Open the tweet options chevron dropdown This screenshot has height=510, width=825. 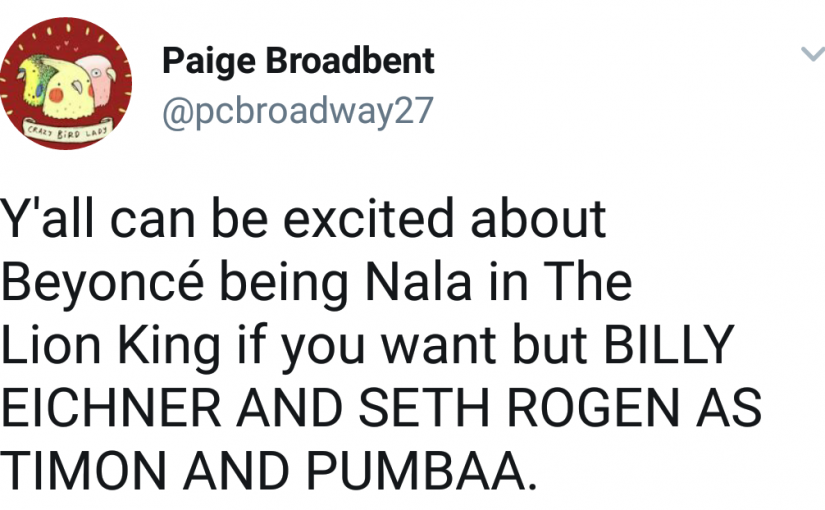[813, 54]
